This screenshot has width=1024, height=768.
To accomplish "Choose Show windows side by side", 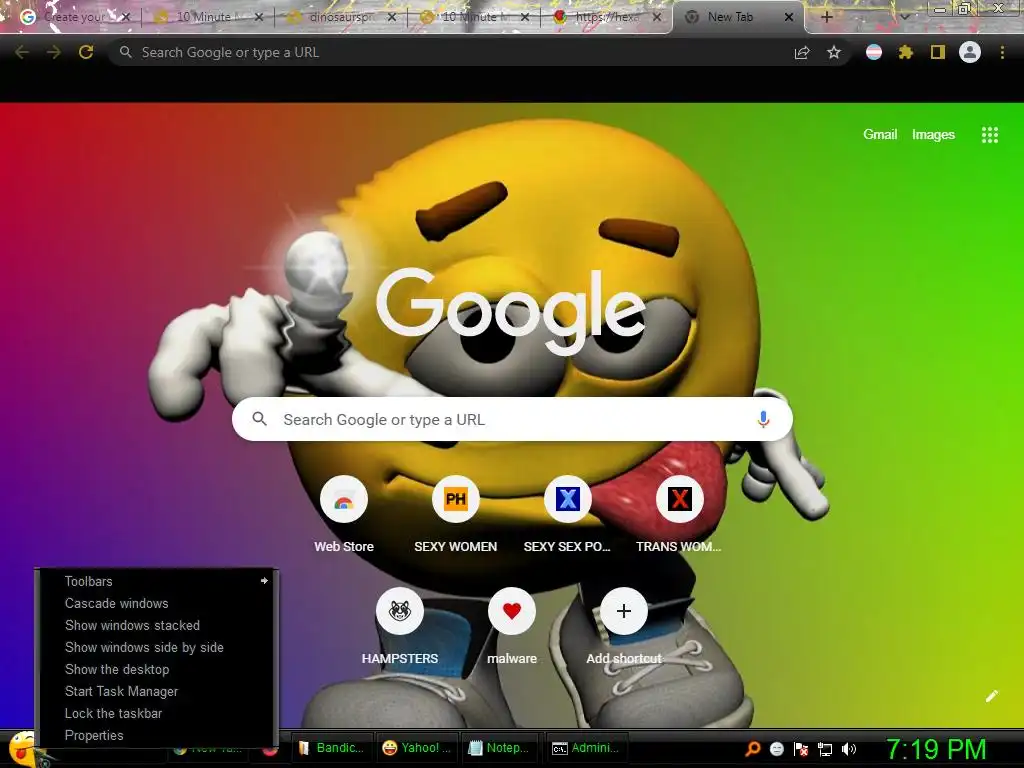I will coord(157,647).
